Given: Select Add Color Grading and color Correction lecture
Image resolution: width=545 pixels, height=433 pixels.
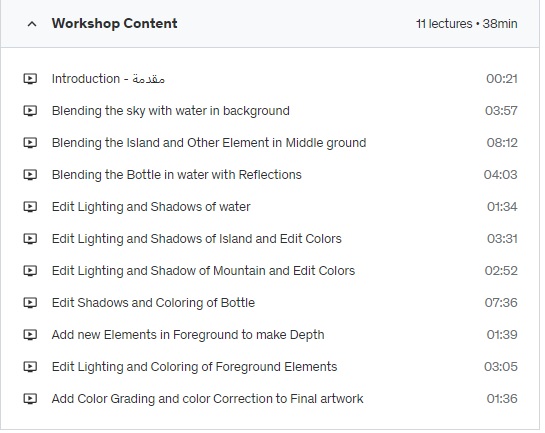Looking at the screenshot, I should 208,399.
